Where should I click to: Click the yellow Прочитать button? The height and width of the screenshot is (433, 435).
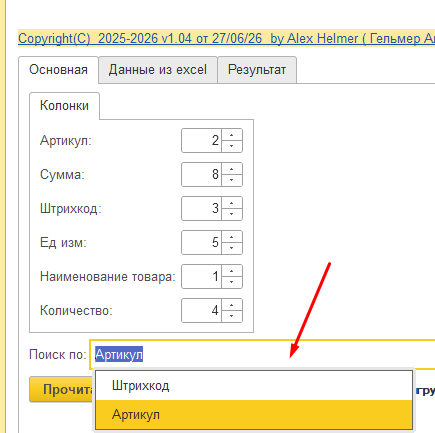click(62, 389)
